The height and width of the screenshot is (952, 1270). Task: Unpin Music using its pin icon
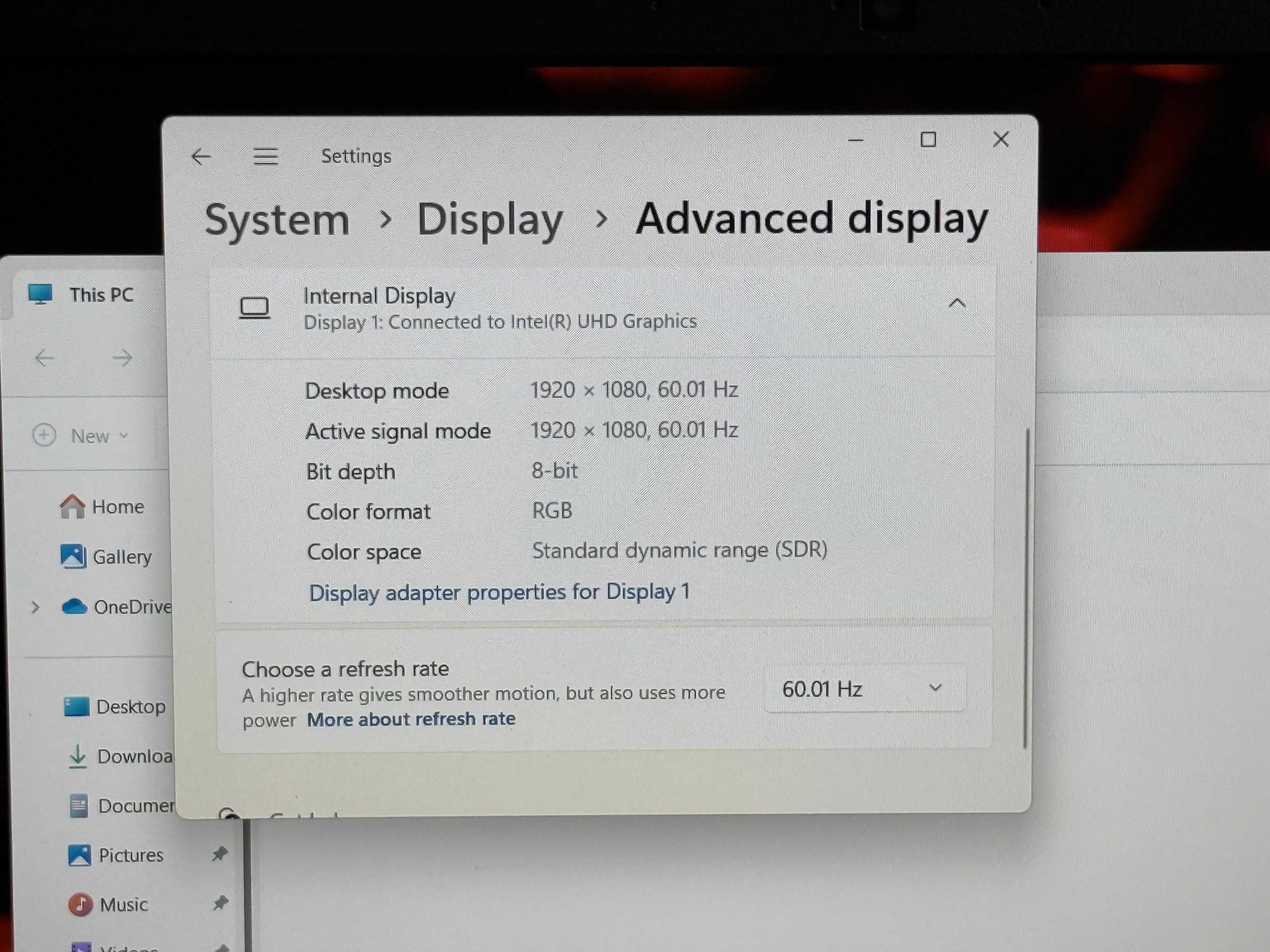pyautogui.click(x=220, y=903)
